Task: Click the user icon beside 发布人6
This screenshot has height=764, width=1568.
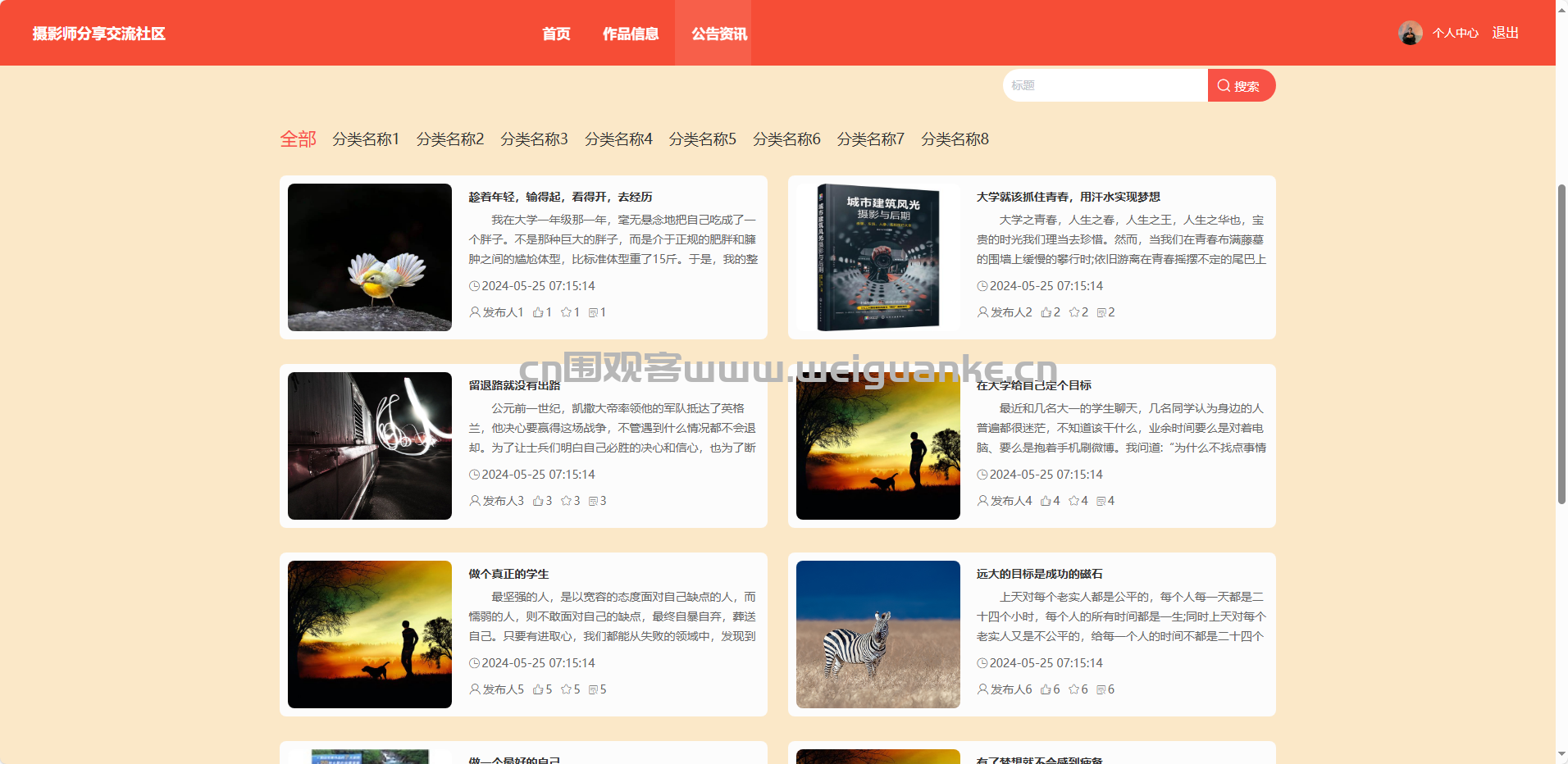Action: [x=983, y=689]
